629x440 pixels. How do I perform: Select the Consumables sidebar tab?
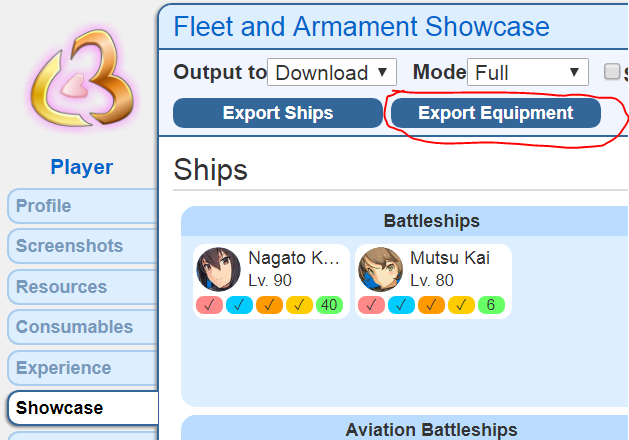[x=83, y=327]
